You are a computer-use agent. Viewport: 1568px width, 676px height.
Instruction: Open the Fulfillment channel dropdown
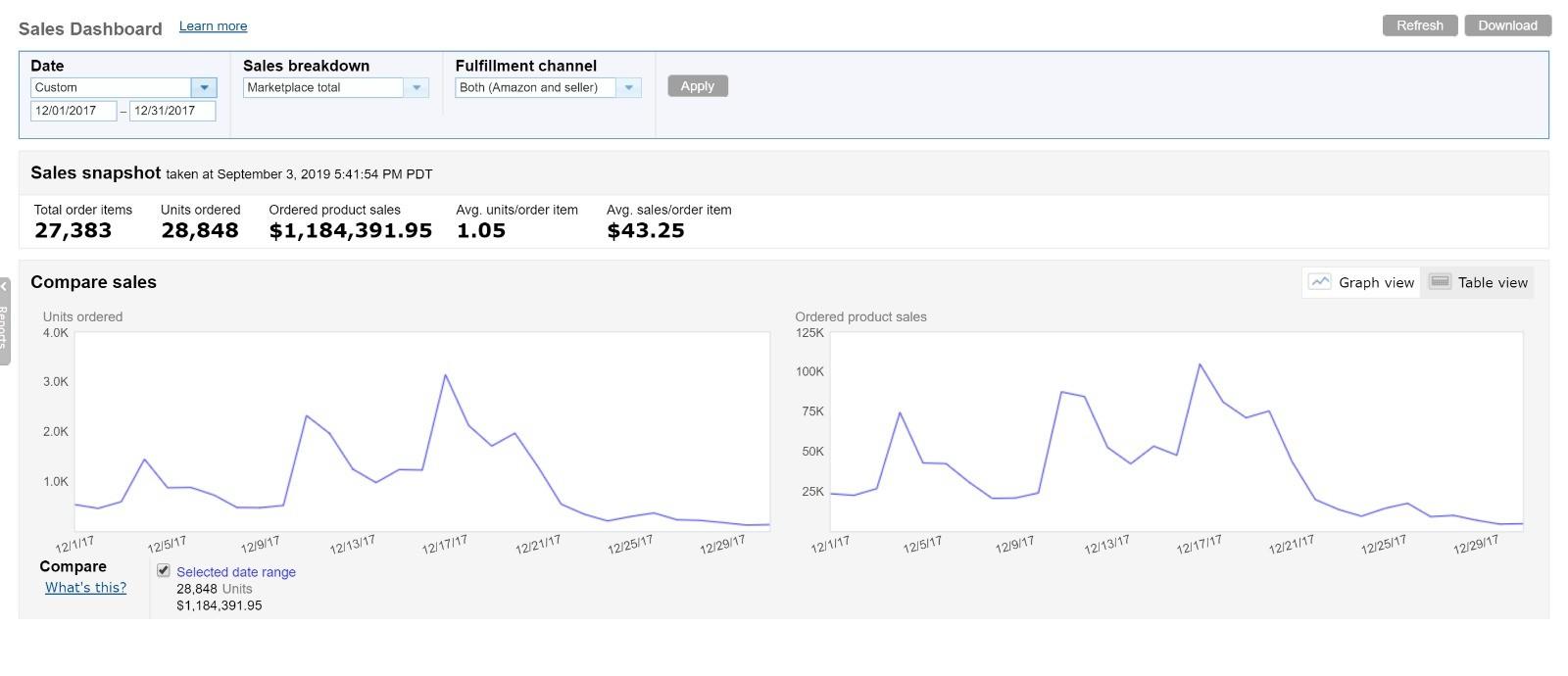pyautogui.click(x=629, y=87)
